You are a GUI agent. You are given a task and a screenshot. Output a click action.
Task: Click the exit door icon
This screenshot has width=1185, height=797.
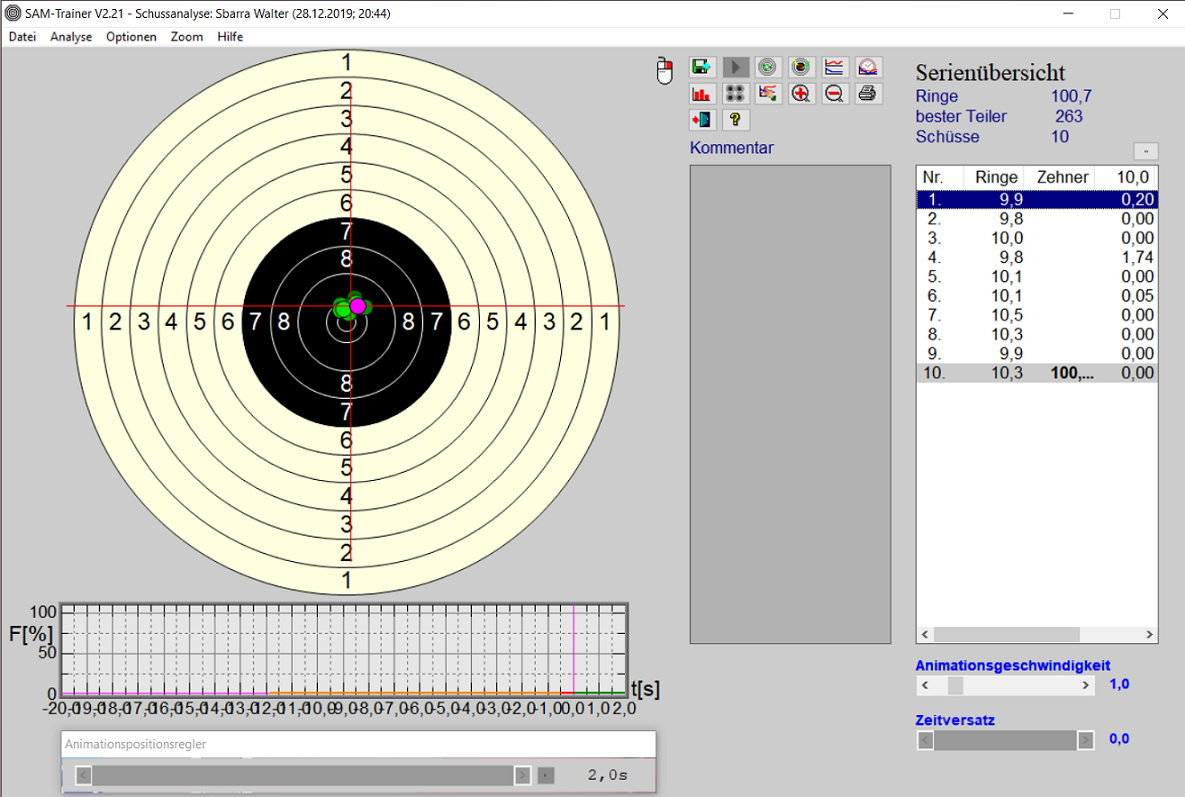pyautogui.click(x=702, y=120)
